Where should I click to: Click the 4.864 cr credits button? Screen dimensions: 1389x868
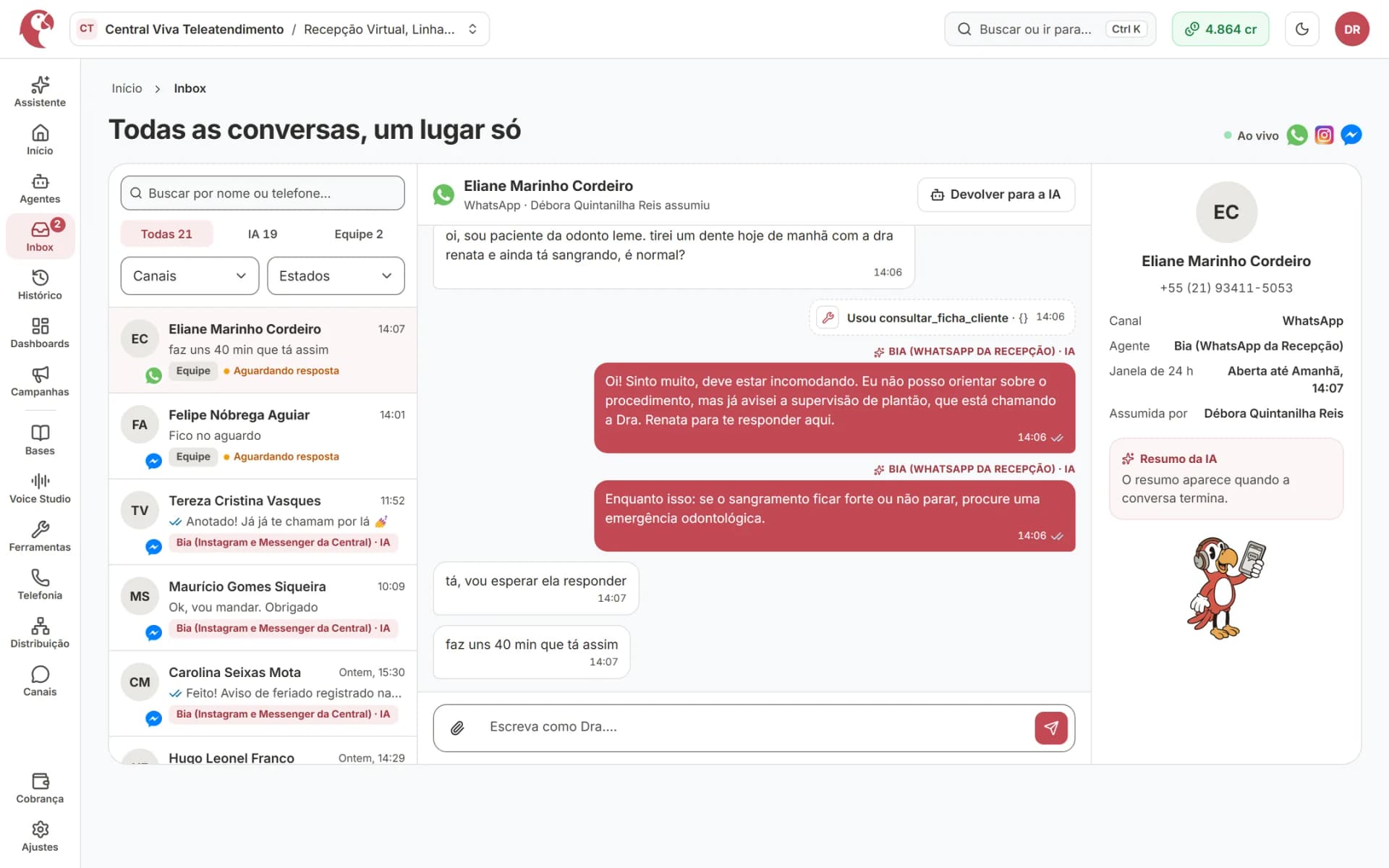tap(1220, 29)
